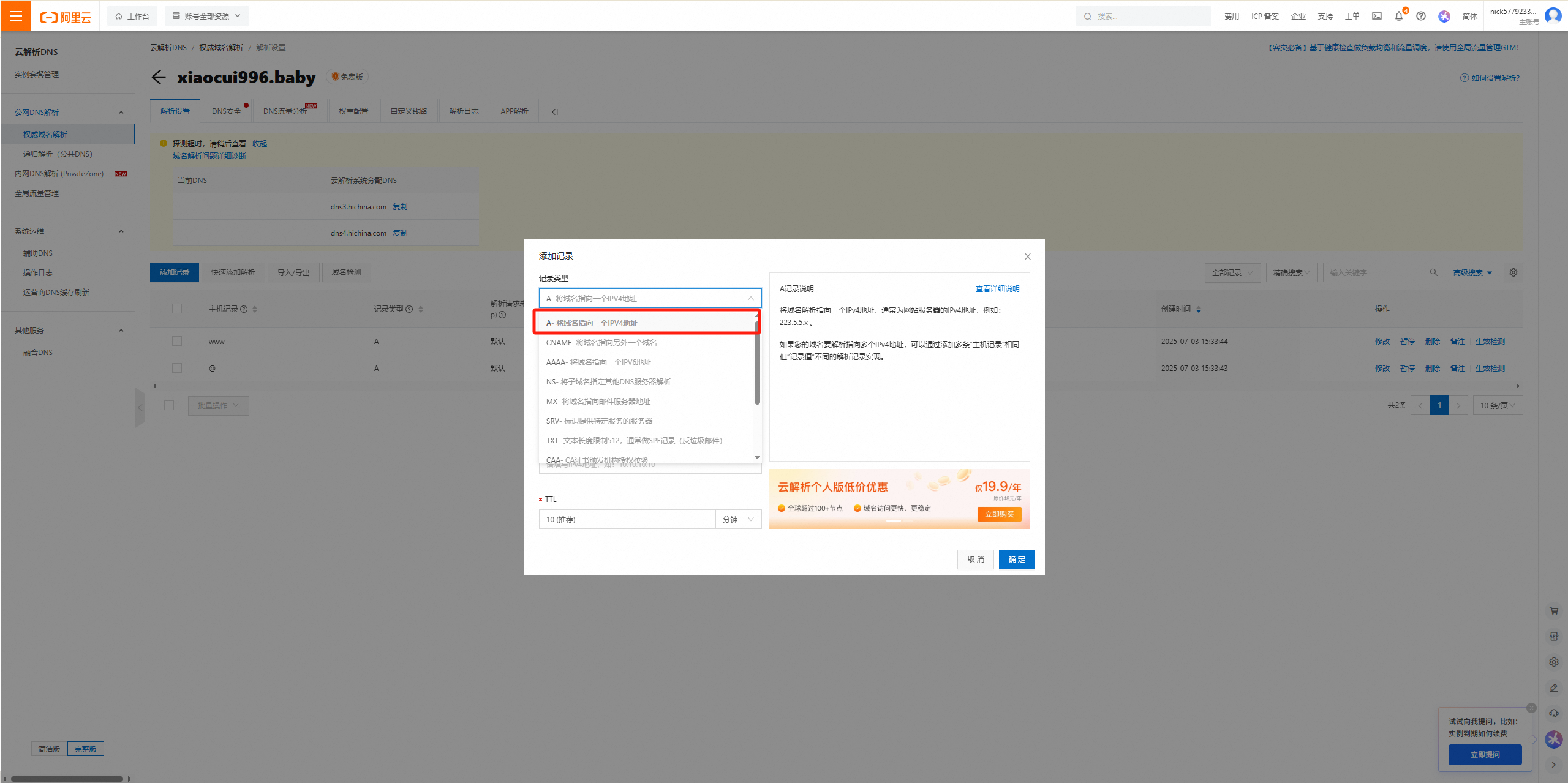Click the carousel indicator dot under the promo banner

tap(893, 521)
